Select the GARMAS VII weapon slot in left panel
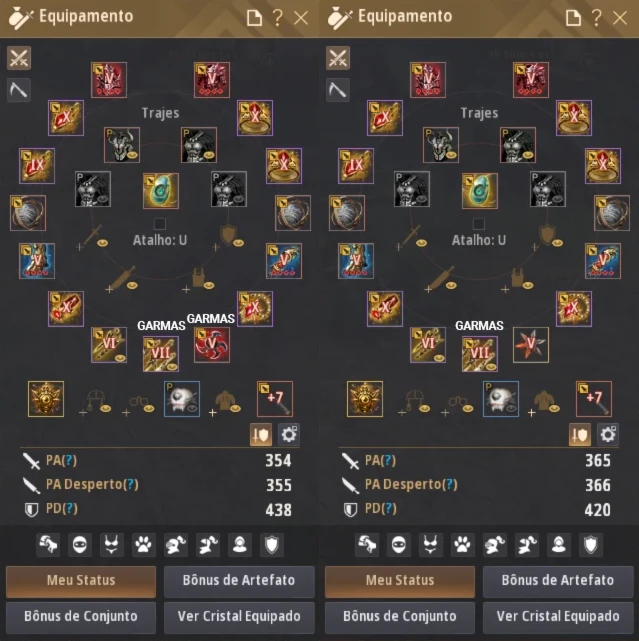The height and width of the screenshot is (641, 639). pos(161,354)
